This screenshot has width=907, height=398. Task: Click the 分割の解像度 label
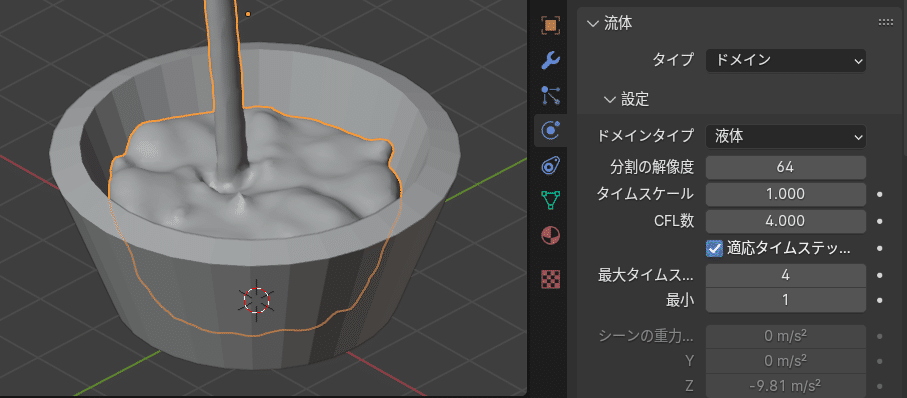coord(651,167)
